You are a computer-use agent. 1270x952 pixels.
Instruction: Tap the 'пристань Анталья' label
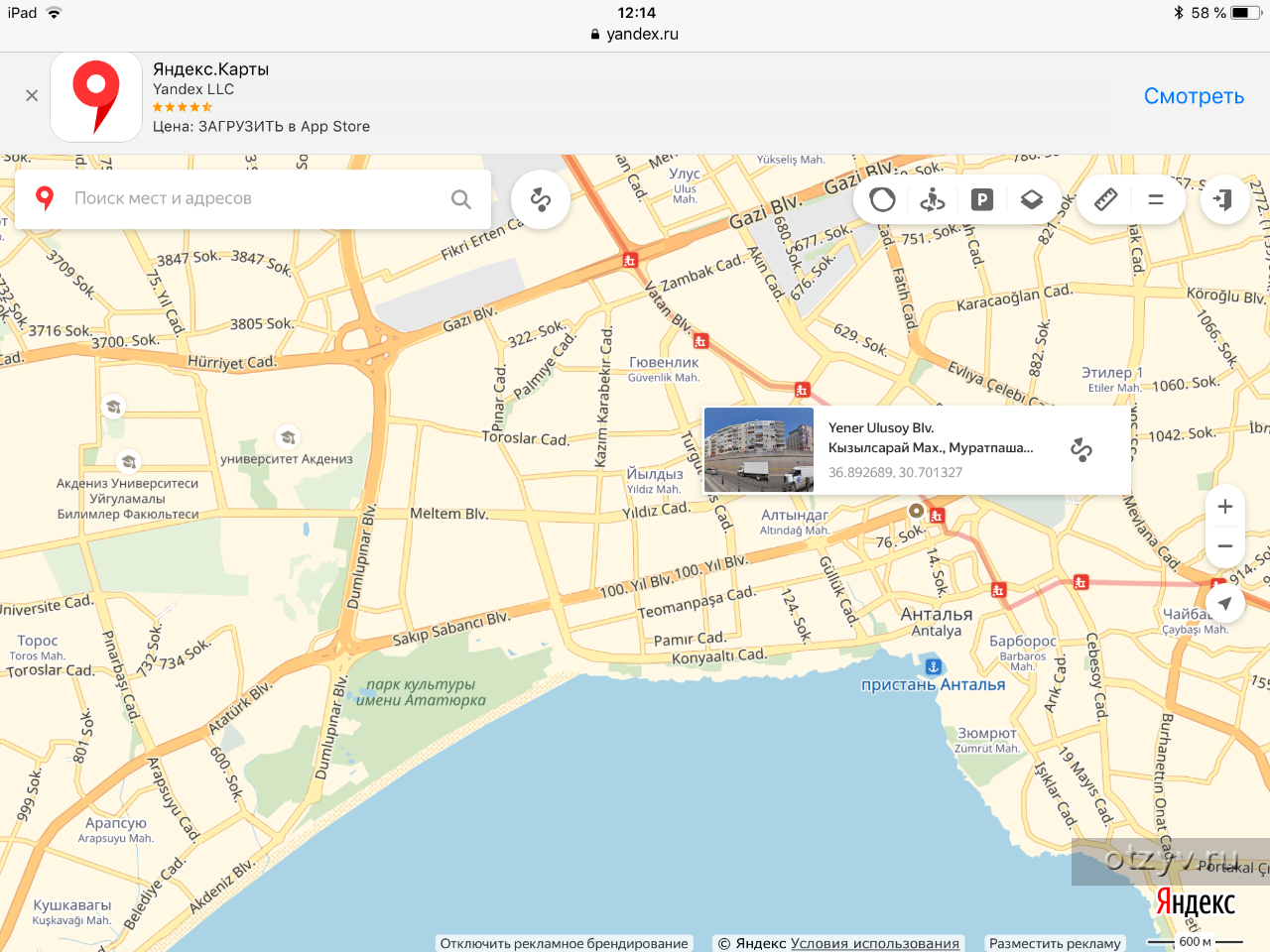click(933, 684)
